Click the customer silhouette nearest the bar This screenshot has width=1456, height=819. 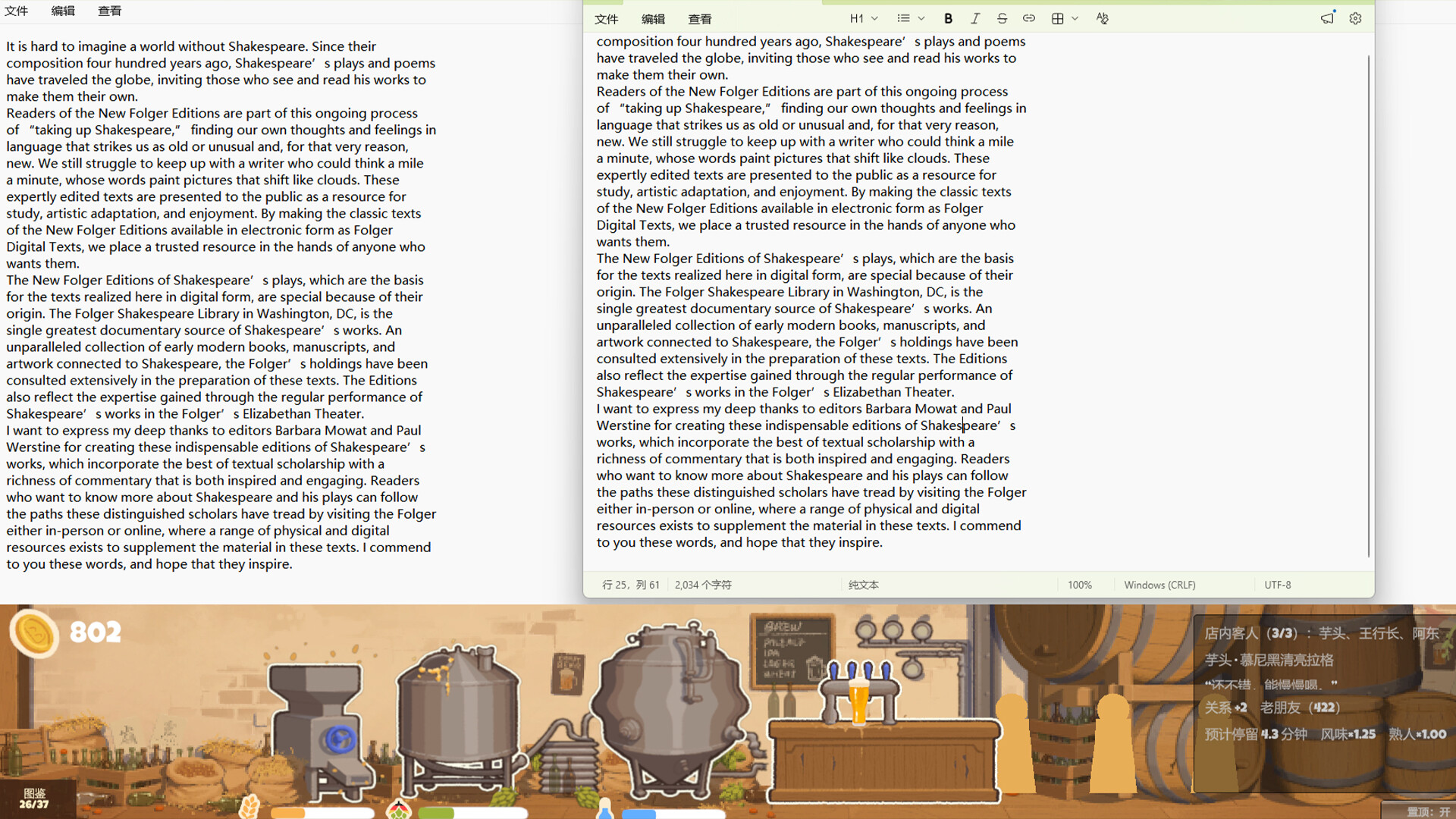pyautogui.click(x=1015, y=743)
